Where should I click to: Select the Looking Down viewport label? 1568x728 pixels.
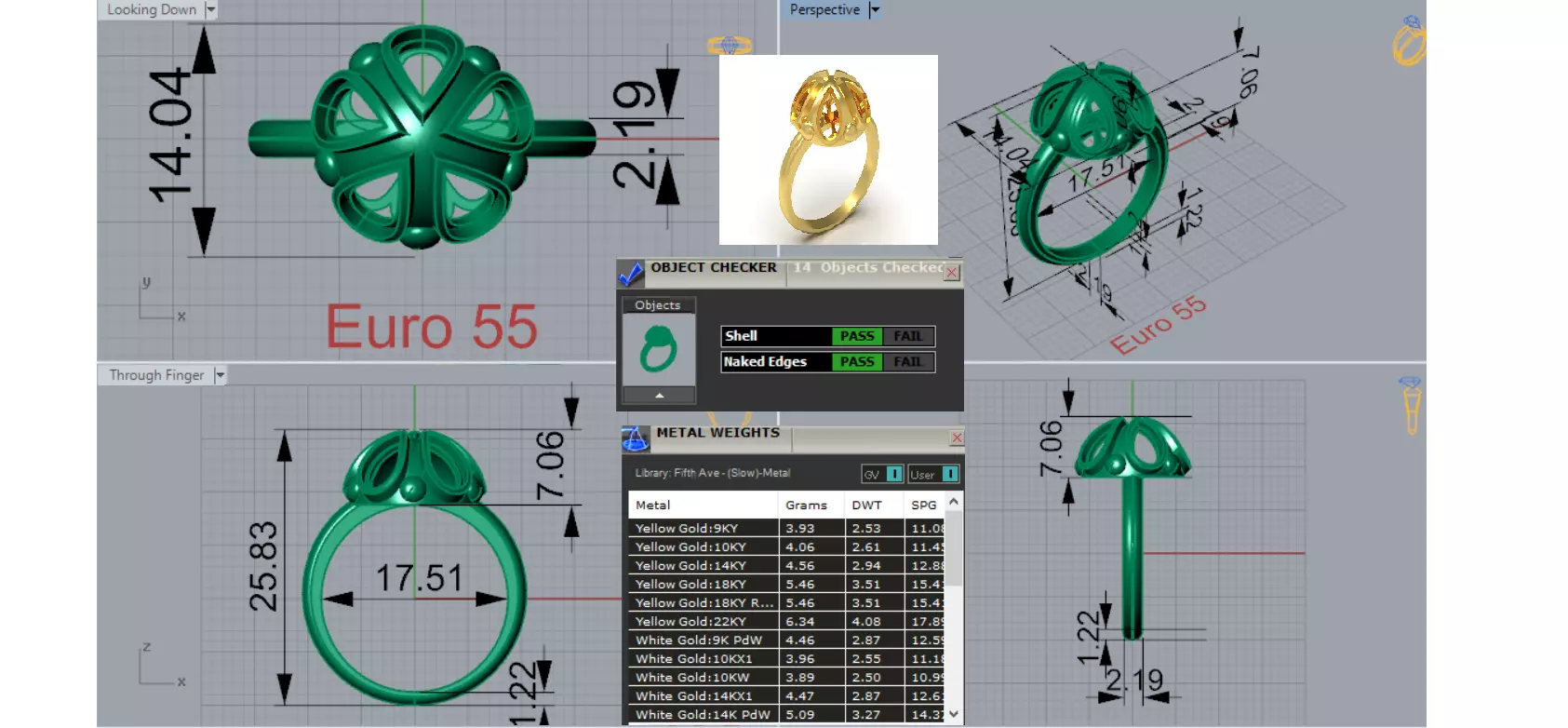tap(152, 10)
